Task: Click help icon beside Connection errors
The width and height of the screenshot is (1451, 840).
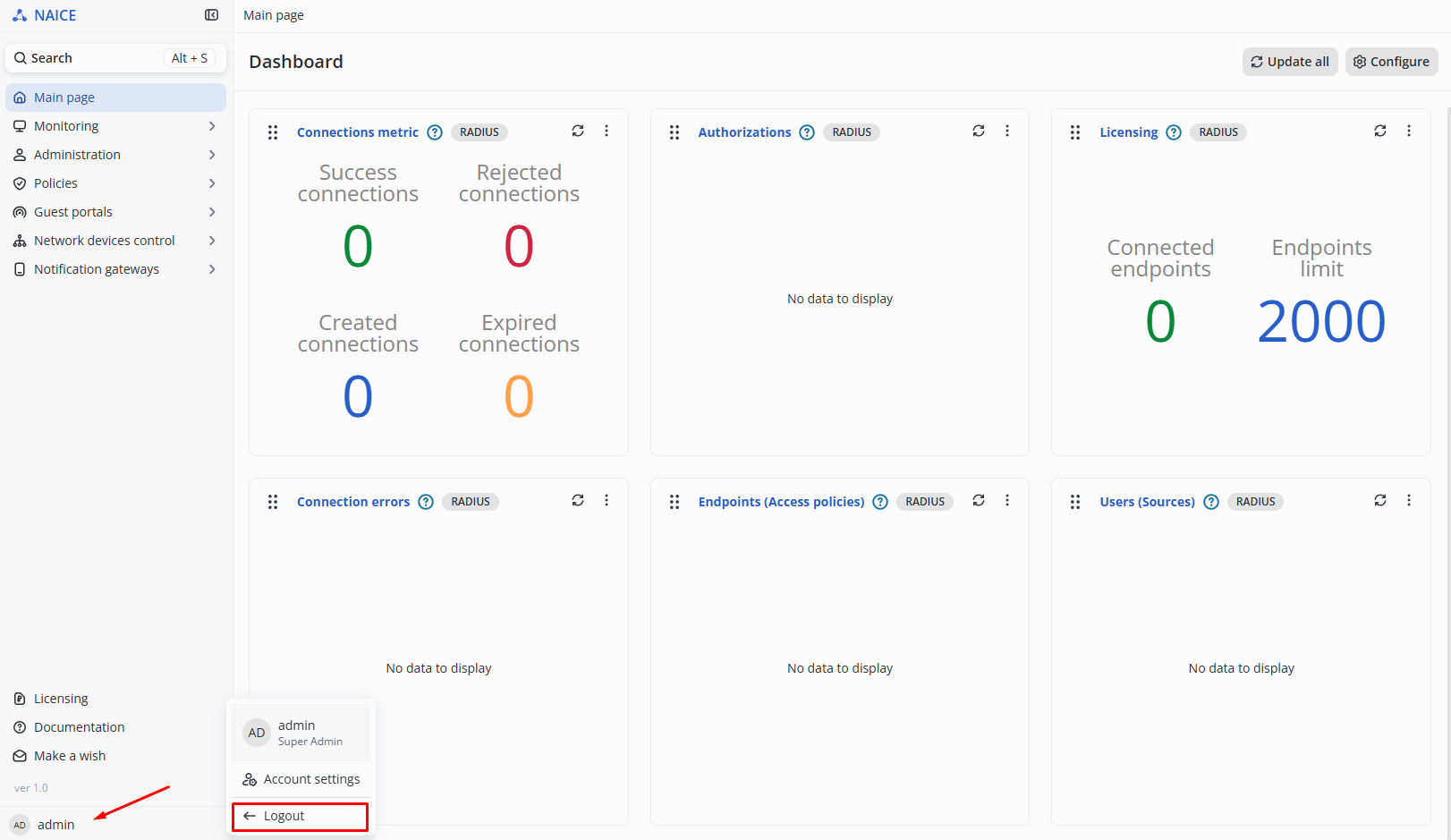Action: 426,502
